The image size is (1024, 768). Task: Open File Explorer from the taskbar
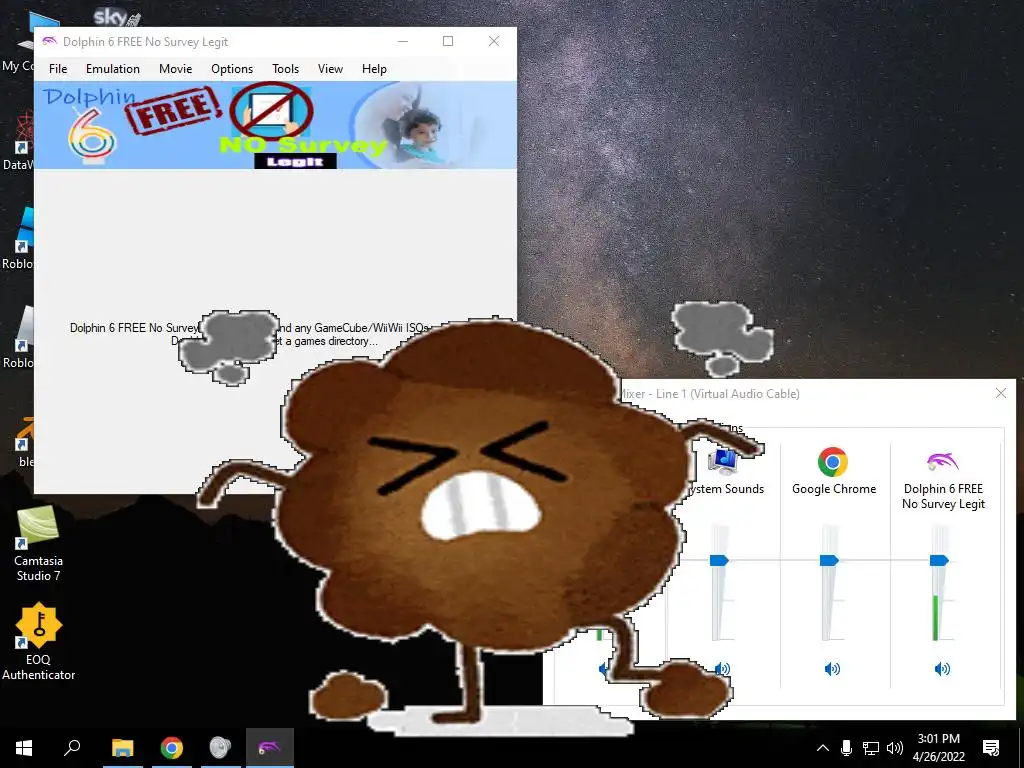(122, 748)
